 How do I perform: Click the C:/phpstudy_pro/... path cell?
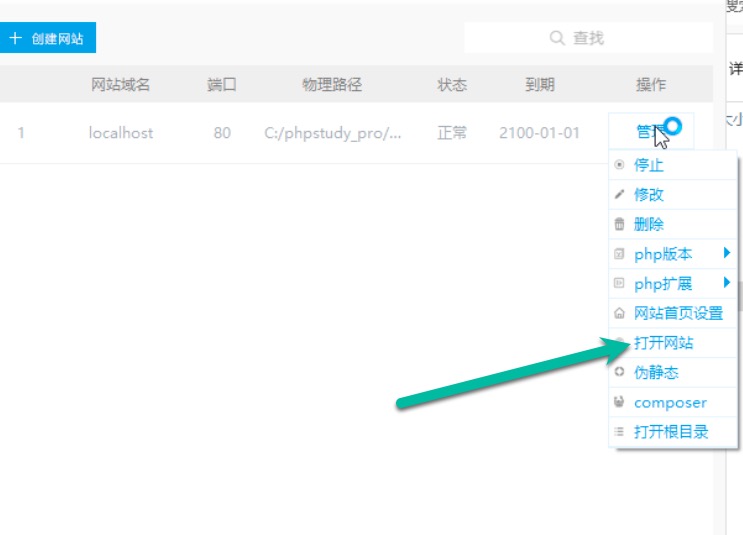point(333,133)
